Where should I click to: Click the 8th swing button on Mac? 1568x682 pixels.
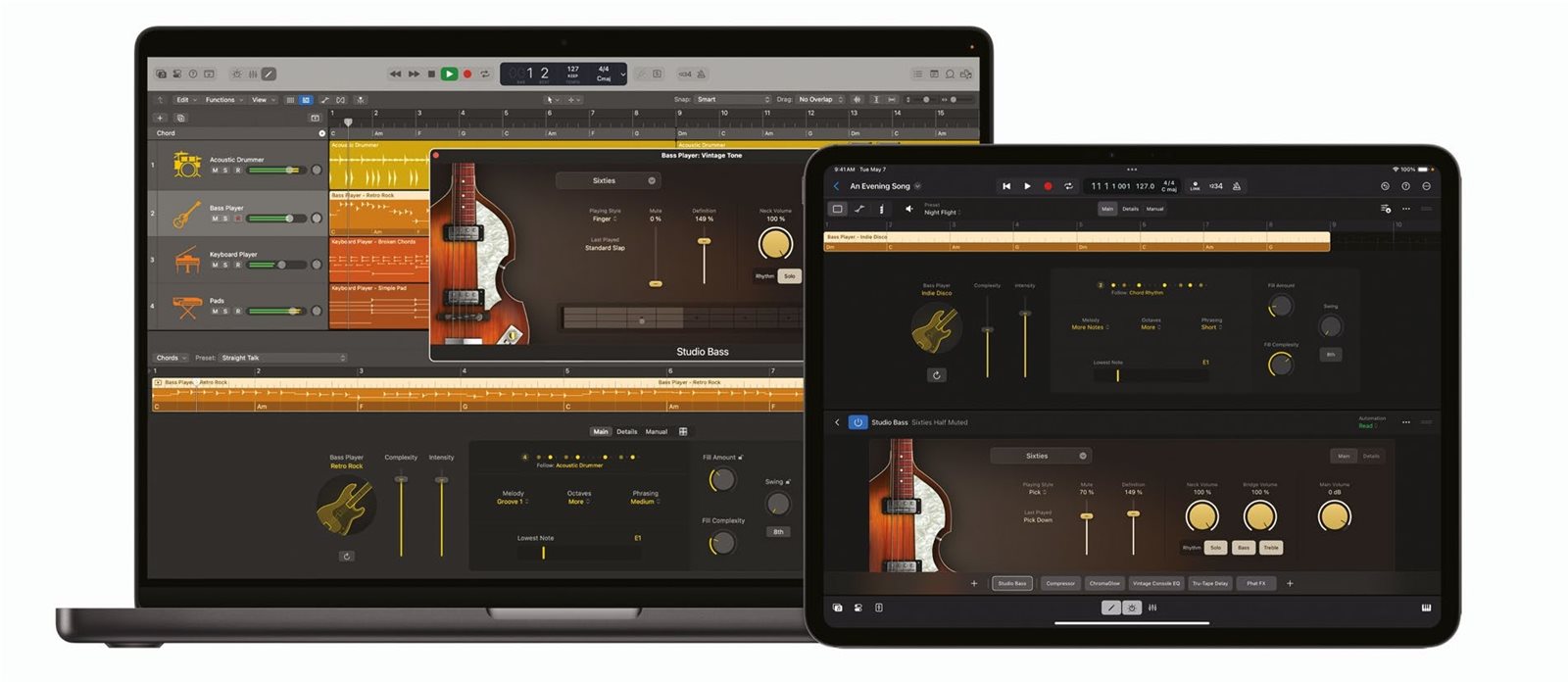778,532
